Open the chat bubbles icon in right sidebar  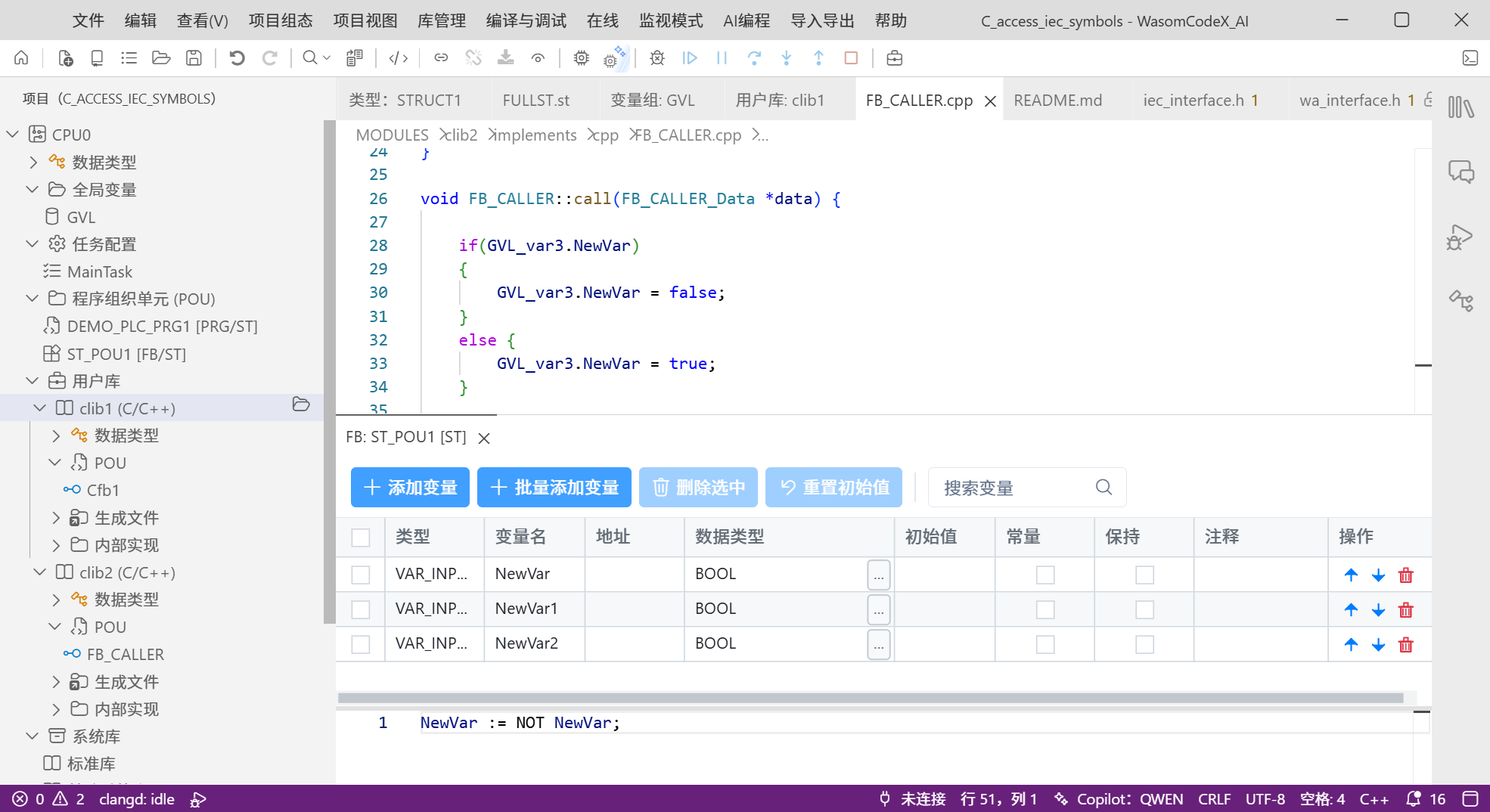[1461, 172]
